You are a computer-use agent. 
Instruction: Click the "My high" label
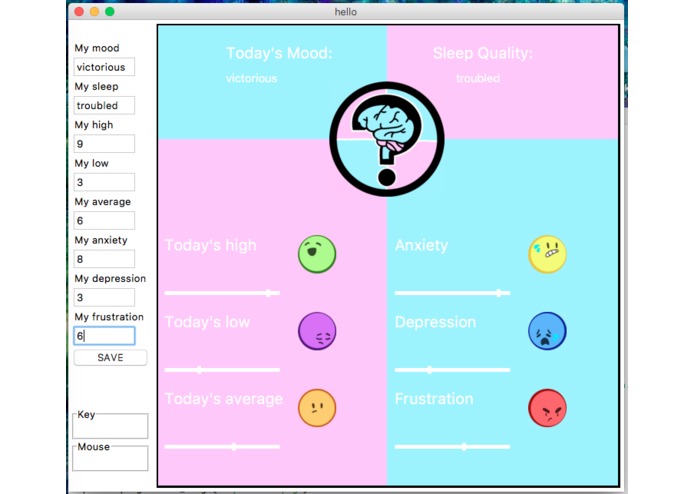tap(94, 125)
